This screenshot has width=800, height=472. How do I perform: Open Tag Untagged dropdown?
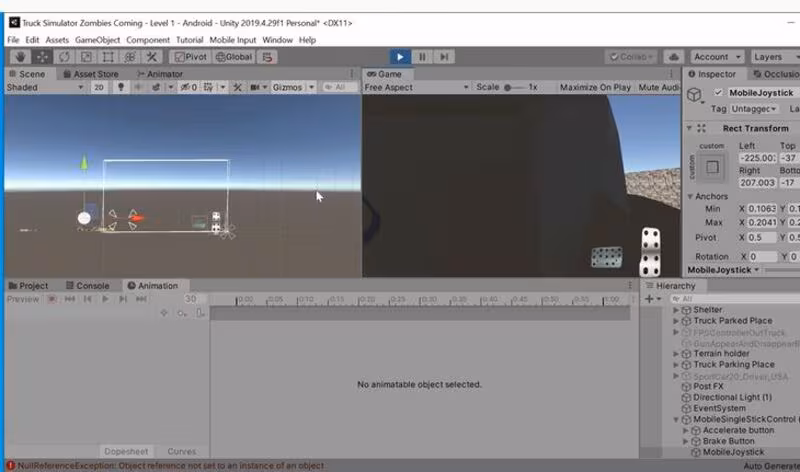(754, 109)
